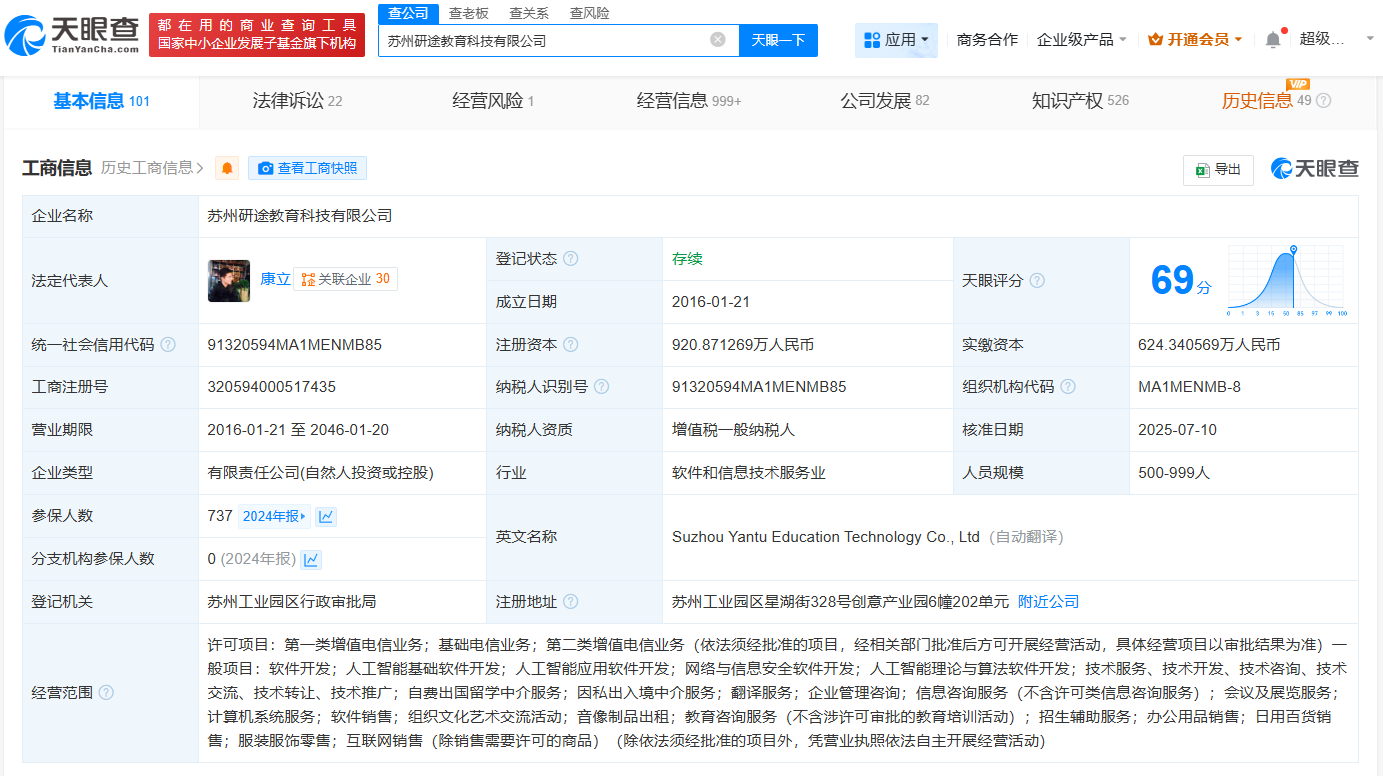
Task: Open the trend chart icon next to 737
Action: (x=324, y=516)
